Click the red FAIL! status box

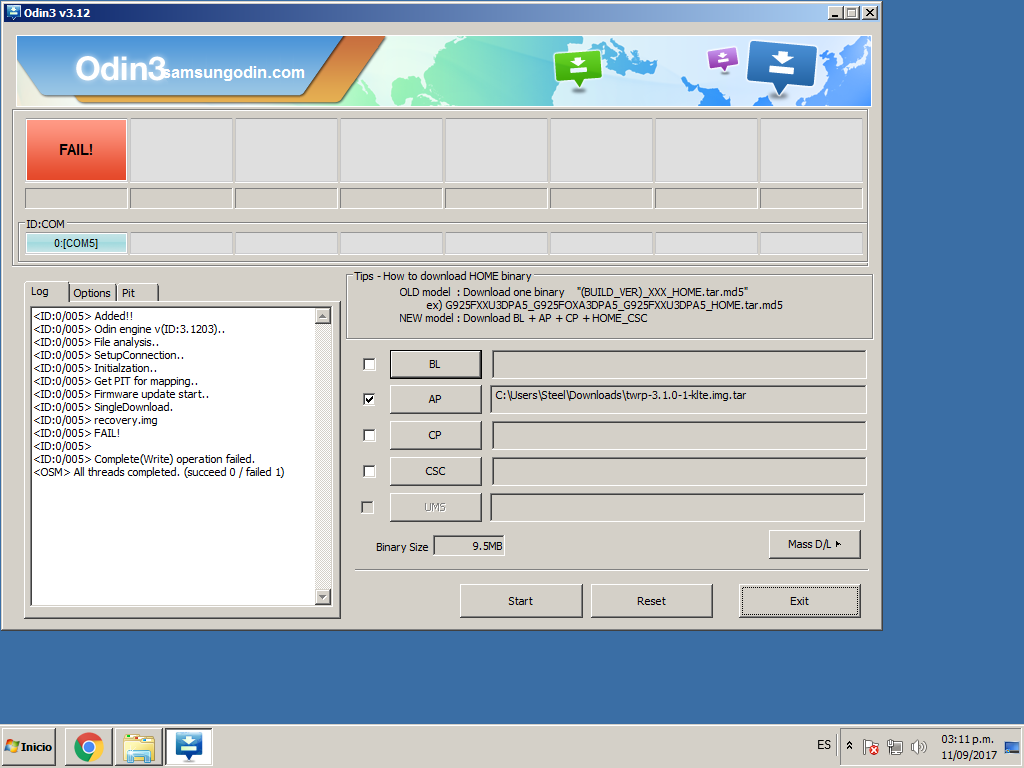click(76, 150)
